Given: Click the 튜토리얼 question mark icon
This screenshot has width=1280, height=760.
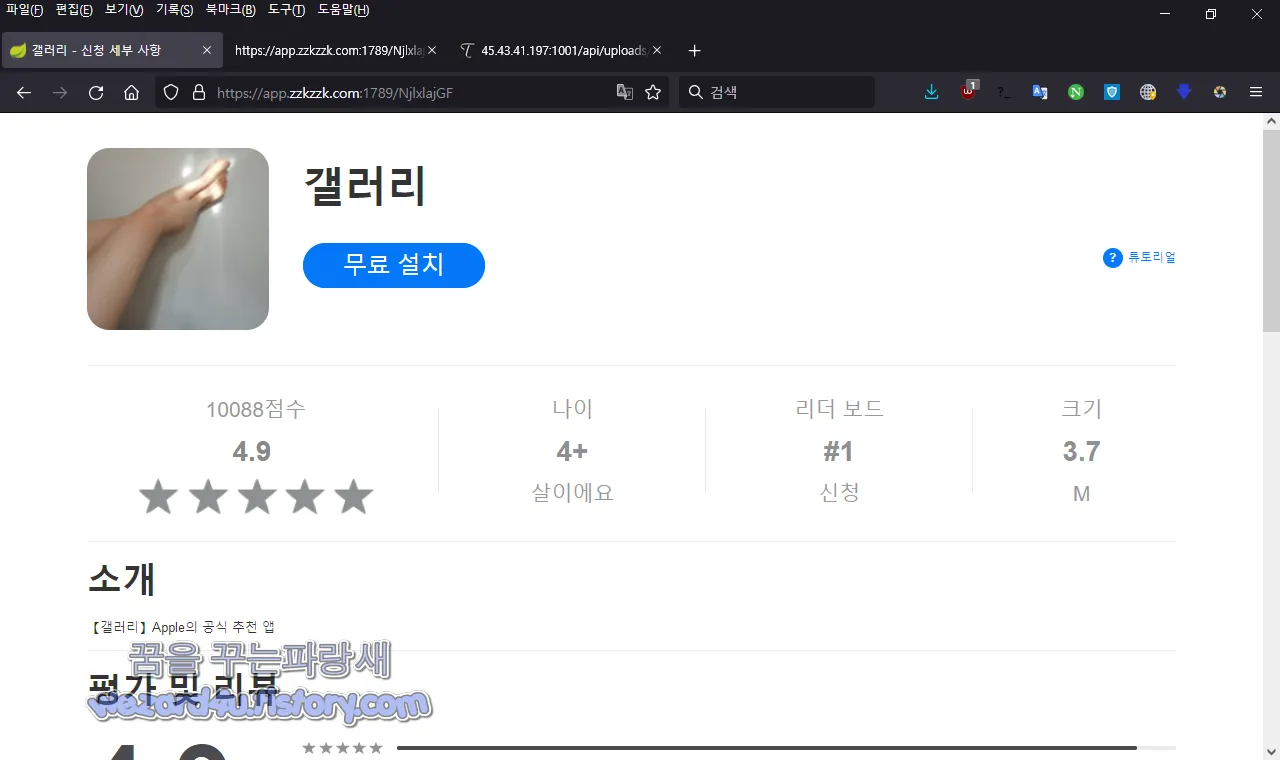Looking at the screenshot, I should coord(1113,258).
